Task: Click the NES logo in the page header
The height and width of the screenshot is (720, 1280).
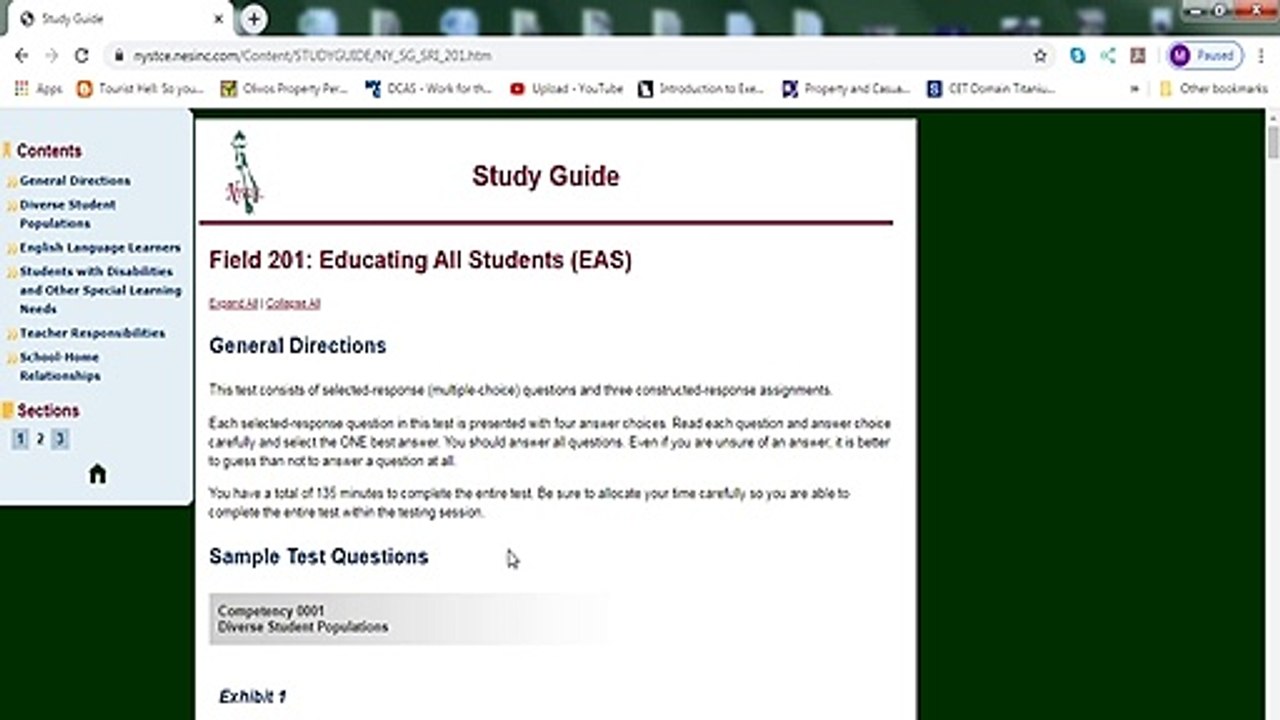Action: pos(242,171)
